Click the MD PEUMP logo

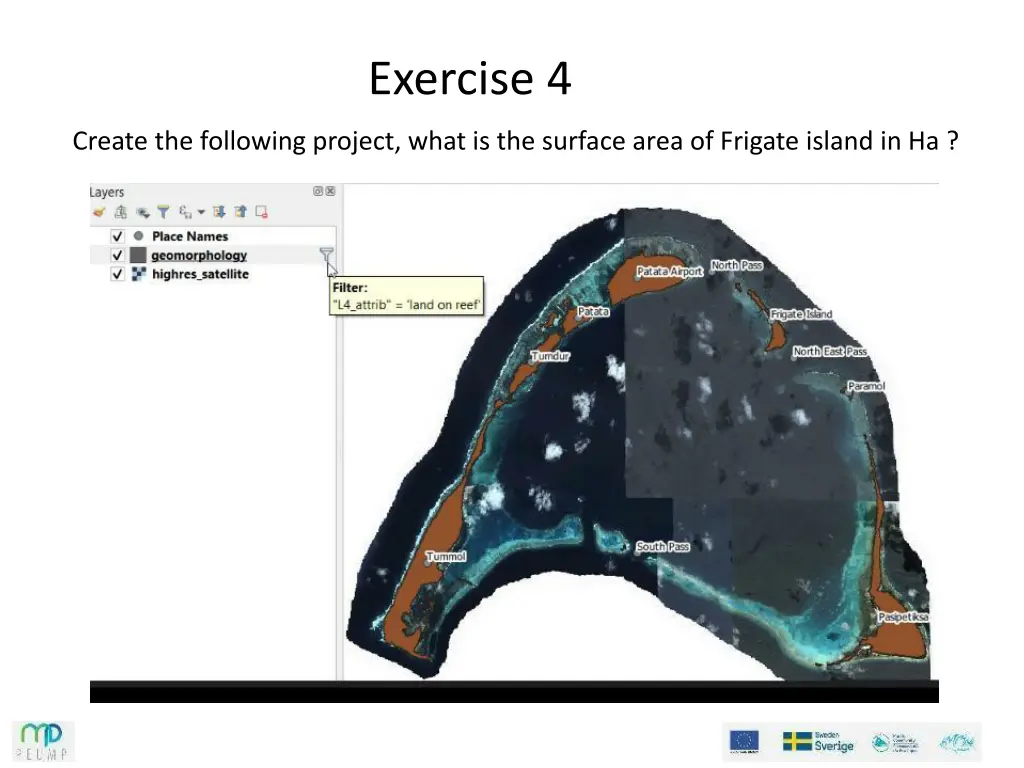pyautogui.click(x=43, y=741)
